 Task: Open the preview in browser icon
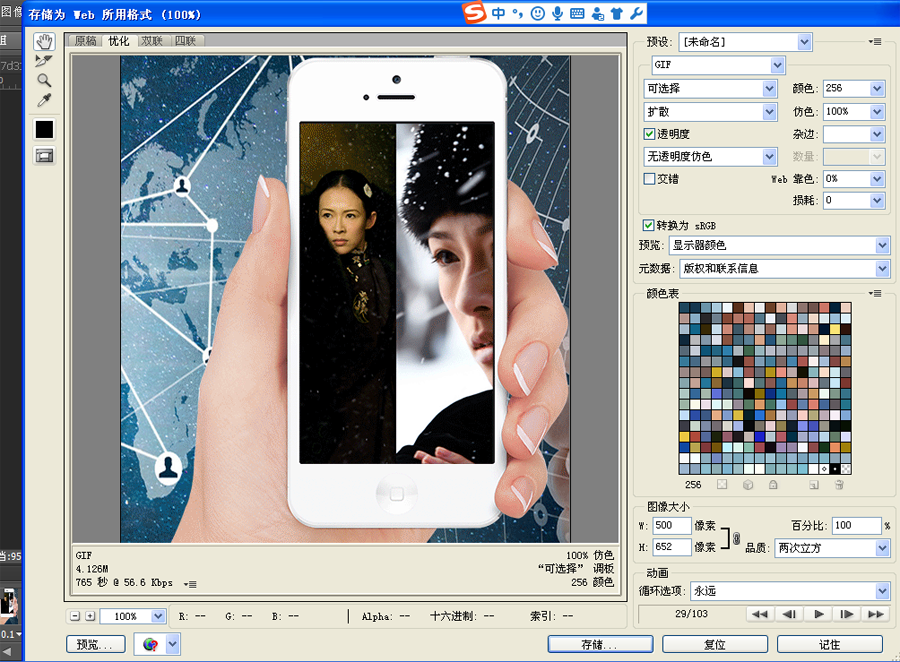[150, 644]
